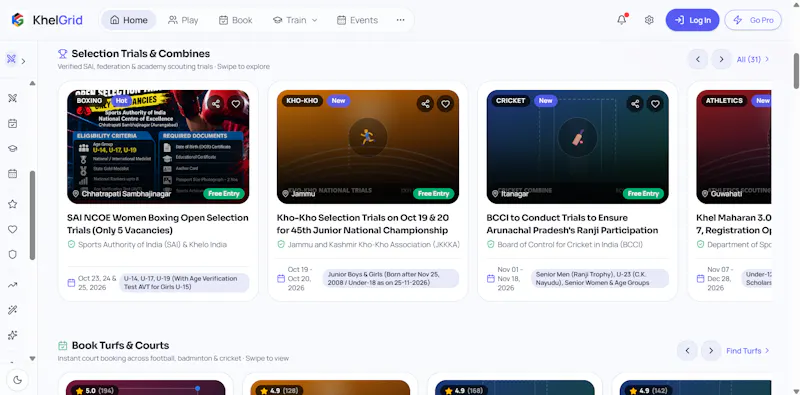The image size is (800, 395).
Task: Open the notifications bell
Action: click(x=621, y=20)
